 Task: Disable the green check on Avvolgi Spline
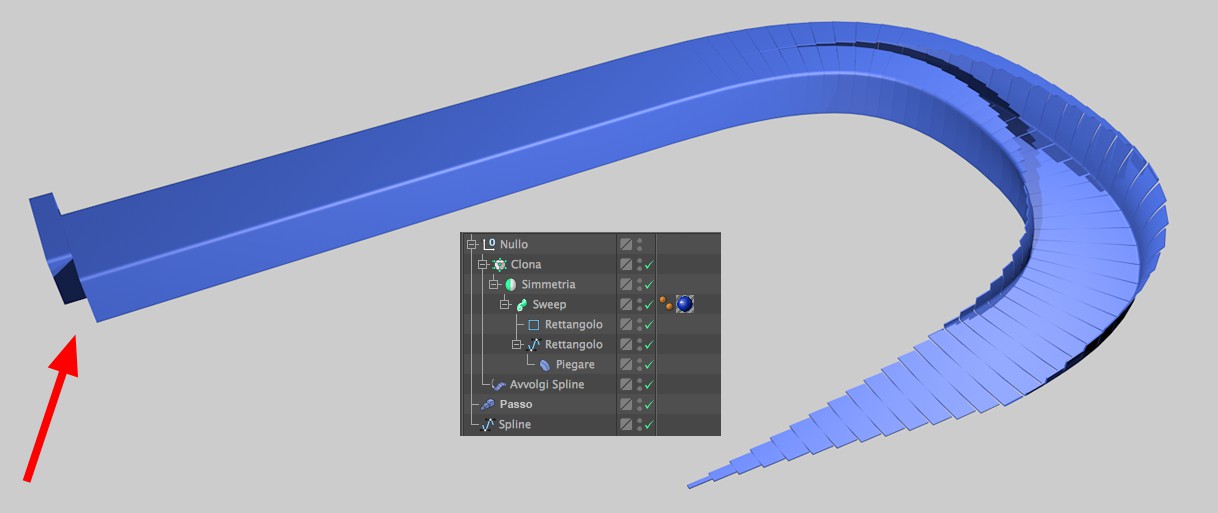pyautogui.click(x=649, y=385)
